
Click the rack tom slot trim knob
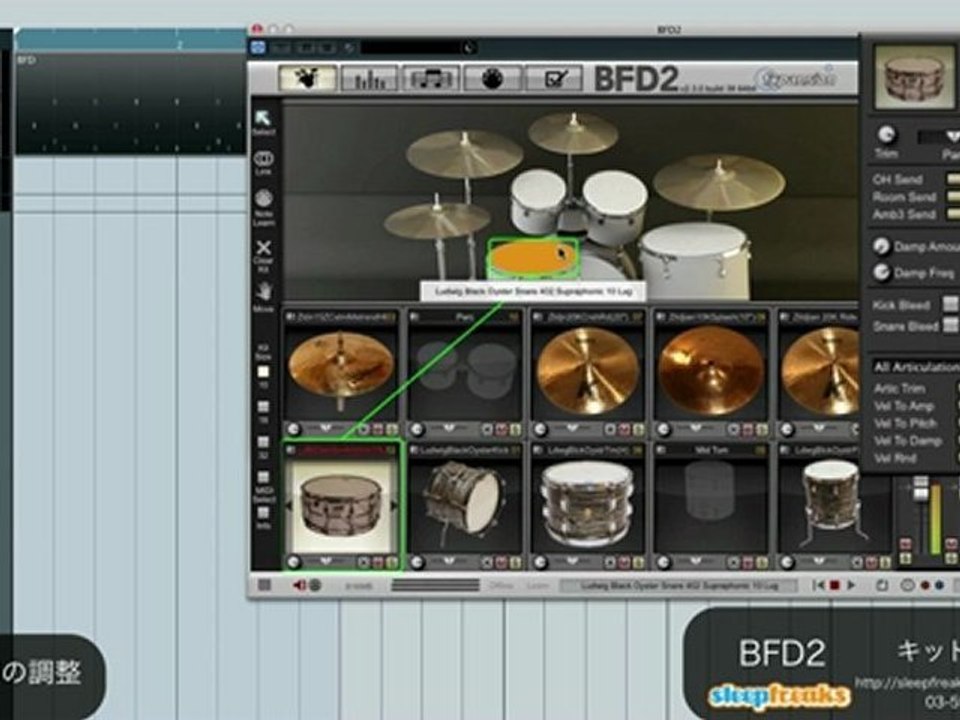[x=541, y=562]
